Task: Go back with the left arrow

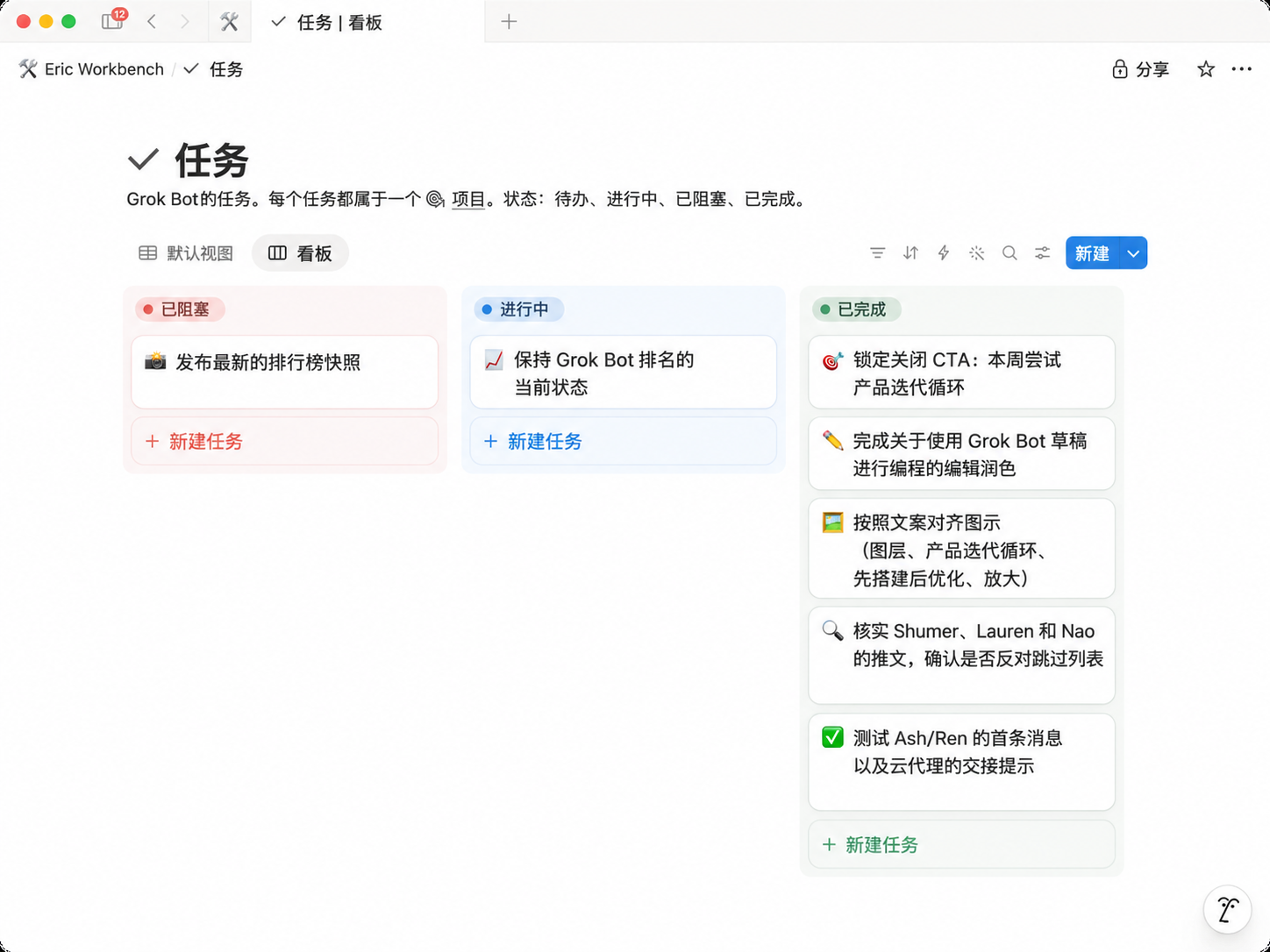Action: coord(152,22)
